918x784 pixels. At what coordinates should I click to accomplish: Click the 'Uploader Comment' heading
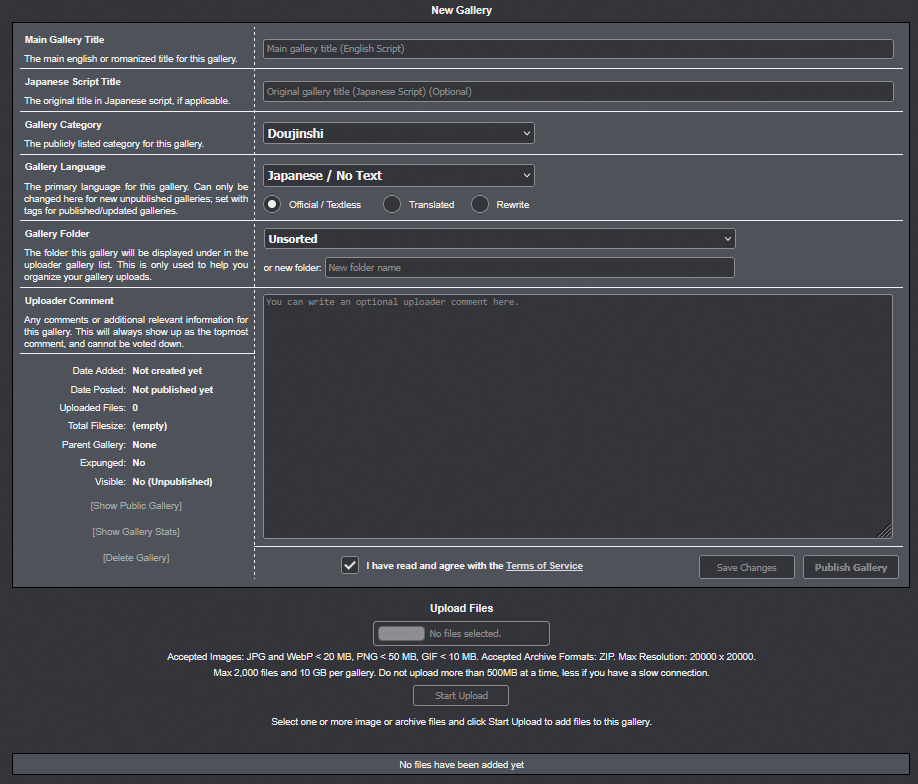(69, 301)
